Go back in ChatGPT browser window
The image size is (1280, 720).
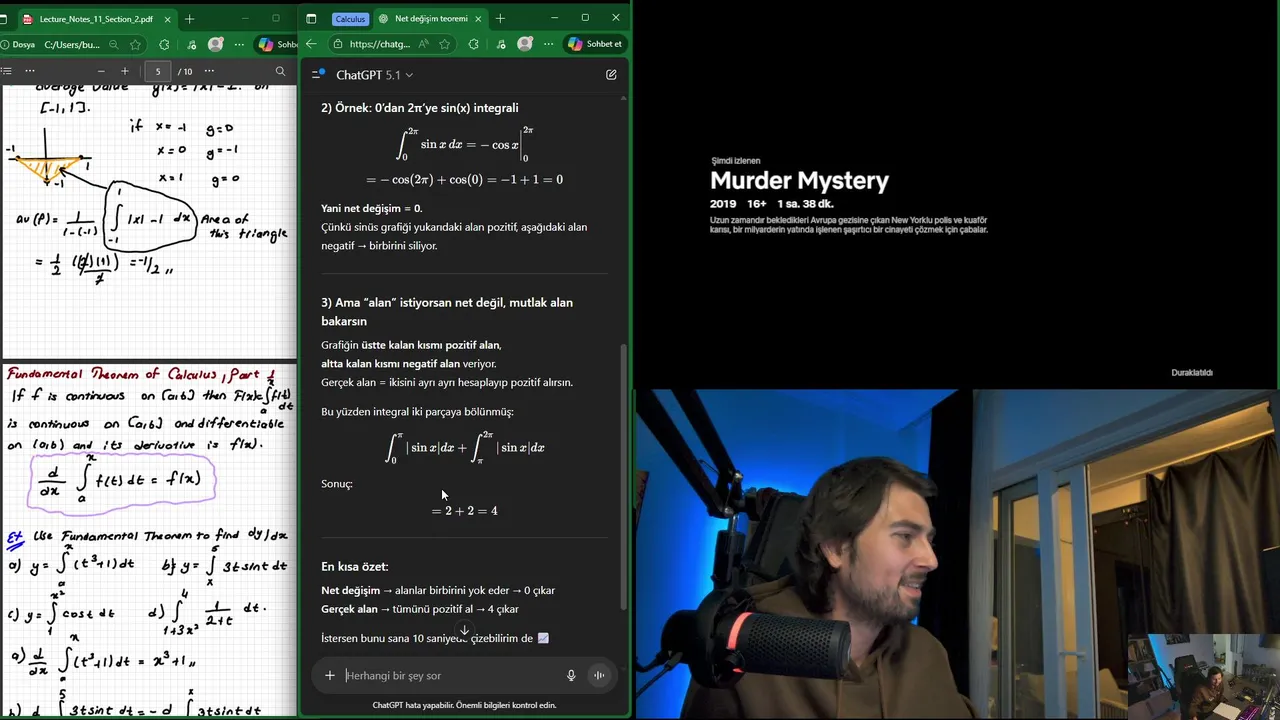coord(311,44)
